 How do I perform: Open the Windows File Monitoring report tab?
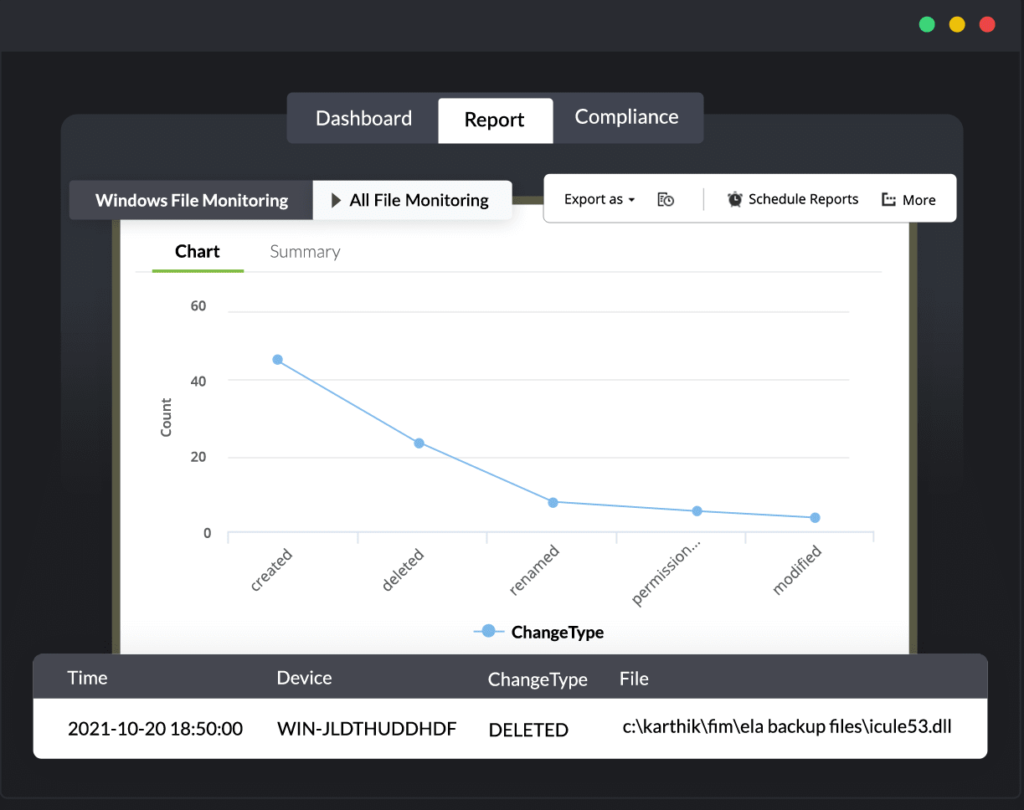point(190,200)
